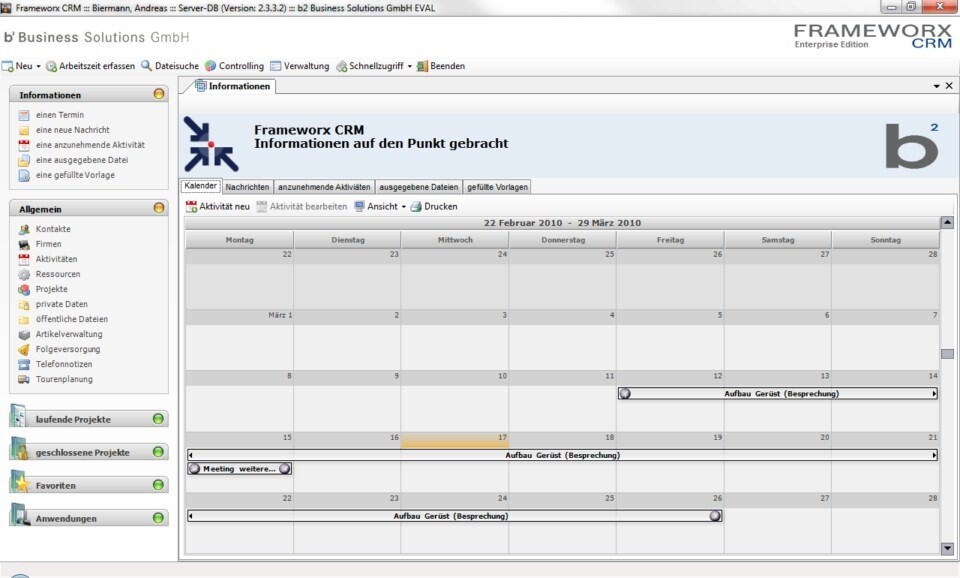Select Aufbau Gerüst entry starting Freitag 12
The height and width of the screenshot is (578, 960).
point(778,394)
